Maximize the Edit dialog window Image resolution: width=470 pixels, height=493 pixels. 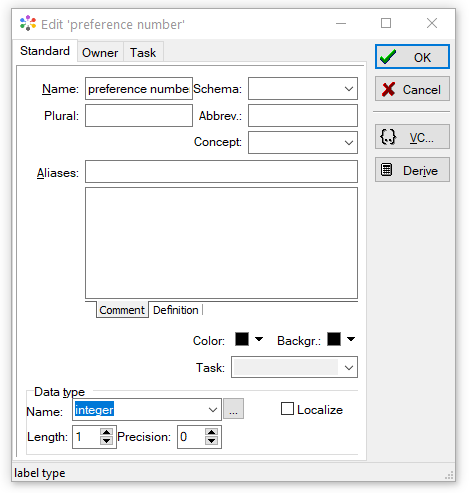click(x=386, y=23)
